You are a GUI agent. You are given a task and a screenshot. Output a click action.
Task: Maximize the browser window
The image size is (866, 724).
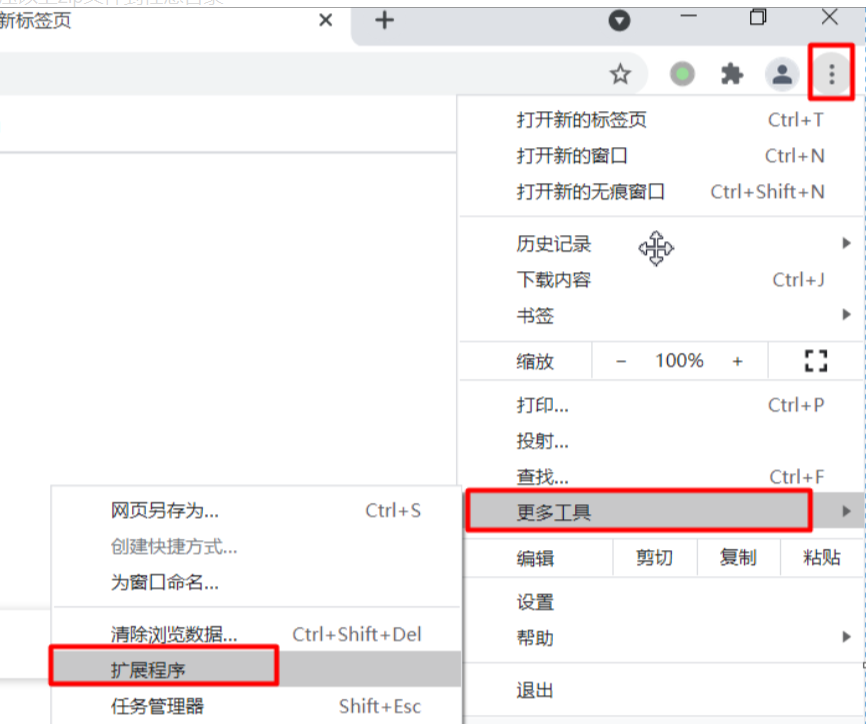pos(758,18)
